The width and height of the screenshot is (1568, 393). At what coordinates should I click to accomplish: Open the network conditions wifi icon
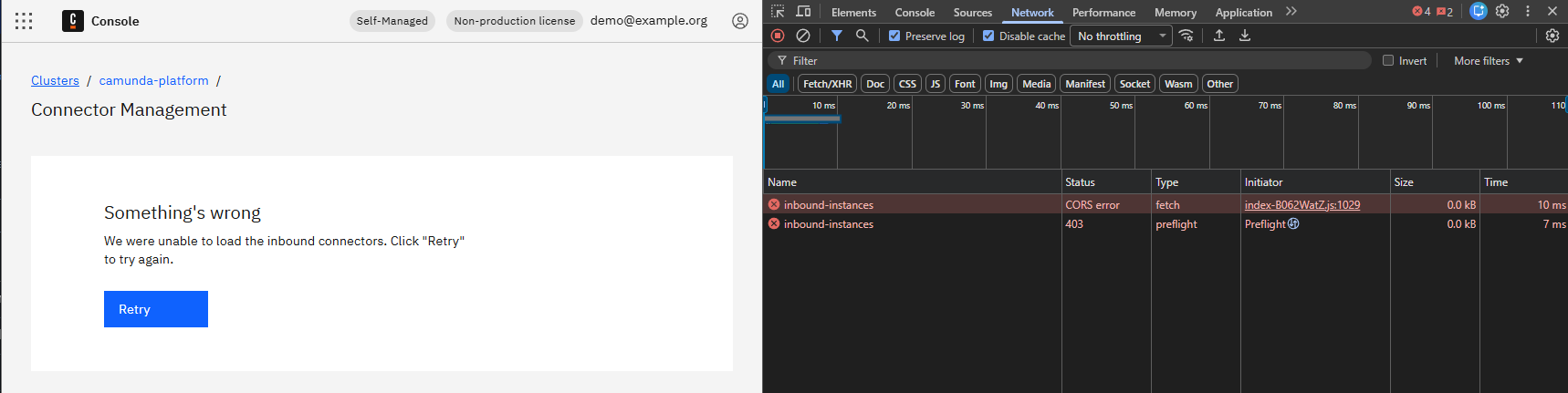coord(1186,36)
